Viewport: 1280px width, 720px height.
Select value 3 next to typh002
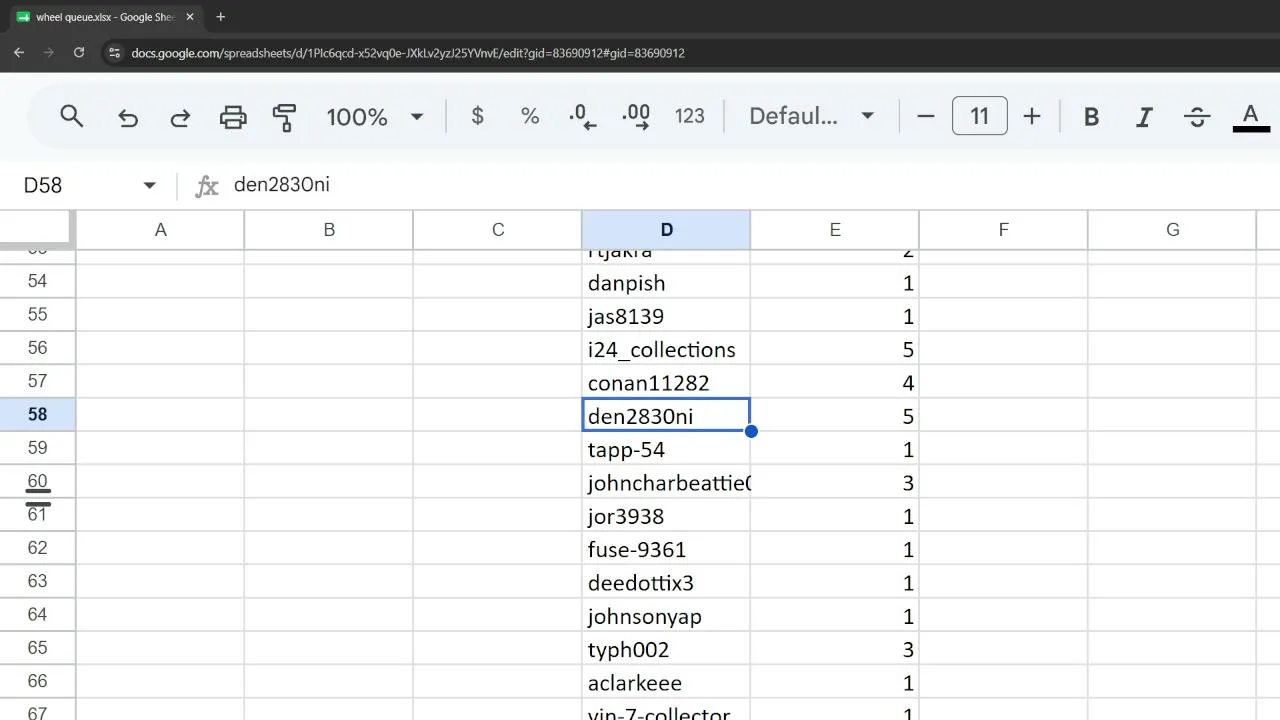835,650
